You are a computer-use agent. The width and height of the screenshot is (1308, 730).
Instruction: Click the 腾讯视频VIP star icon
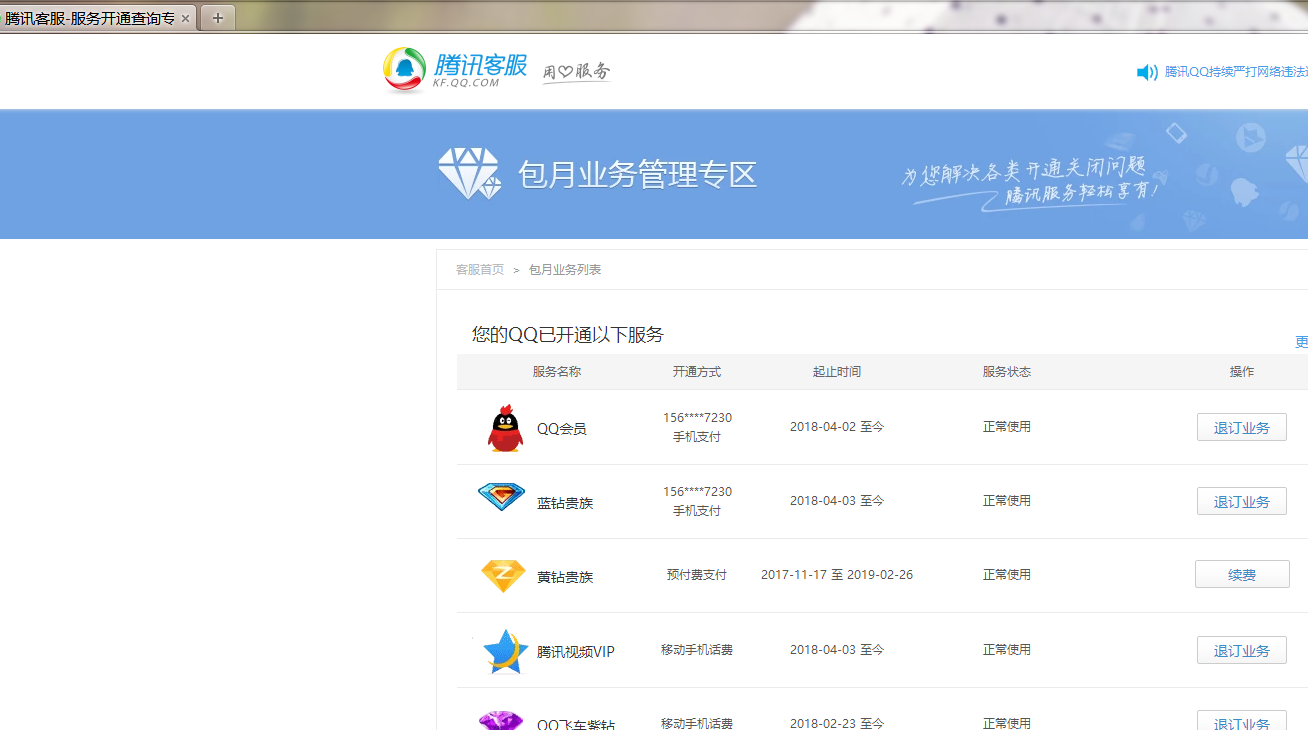505,651
